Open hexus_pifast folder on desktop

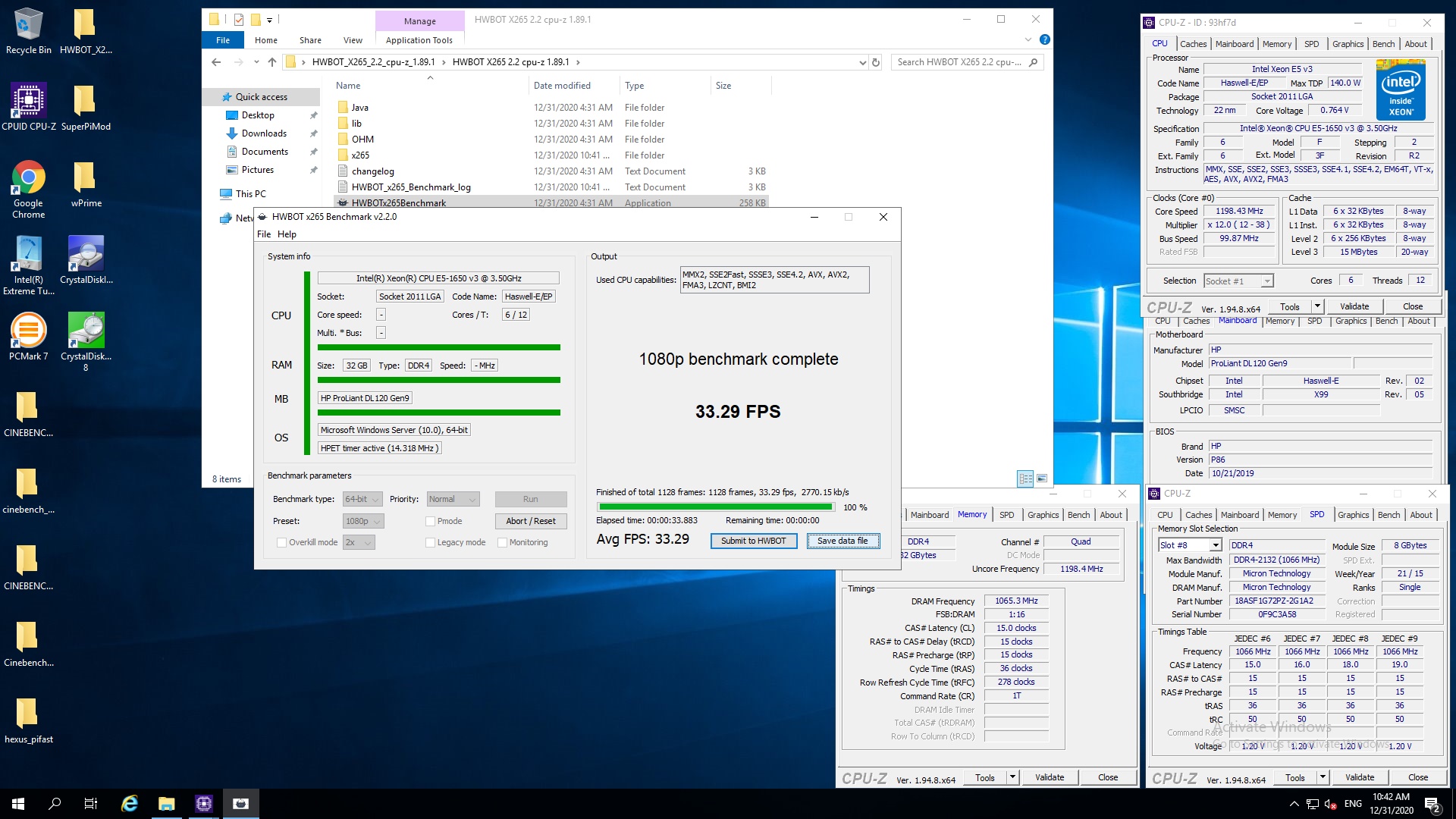coord(28,720)
